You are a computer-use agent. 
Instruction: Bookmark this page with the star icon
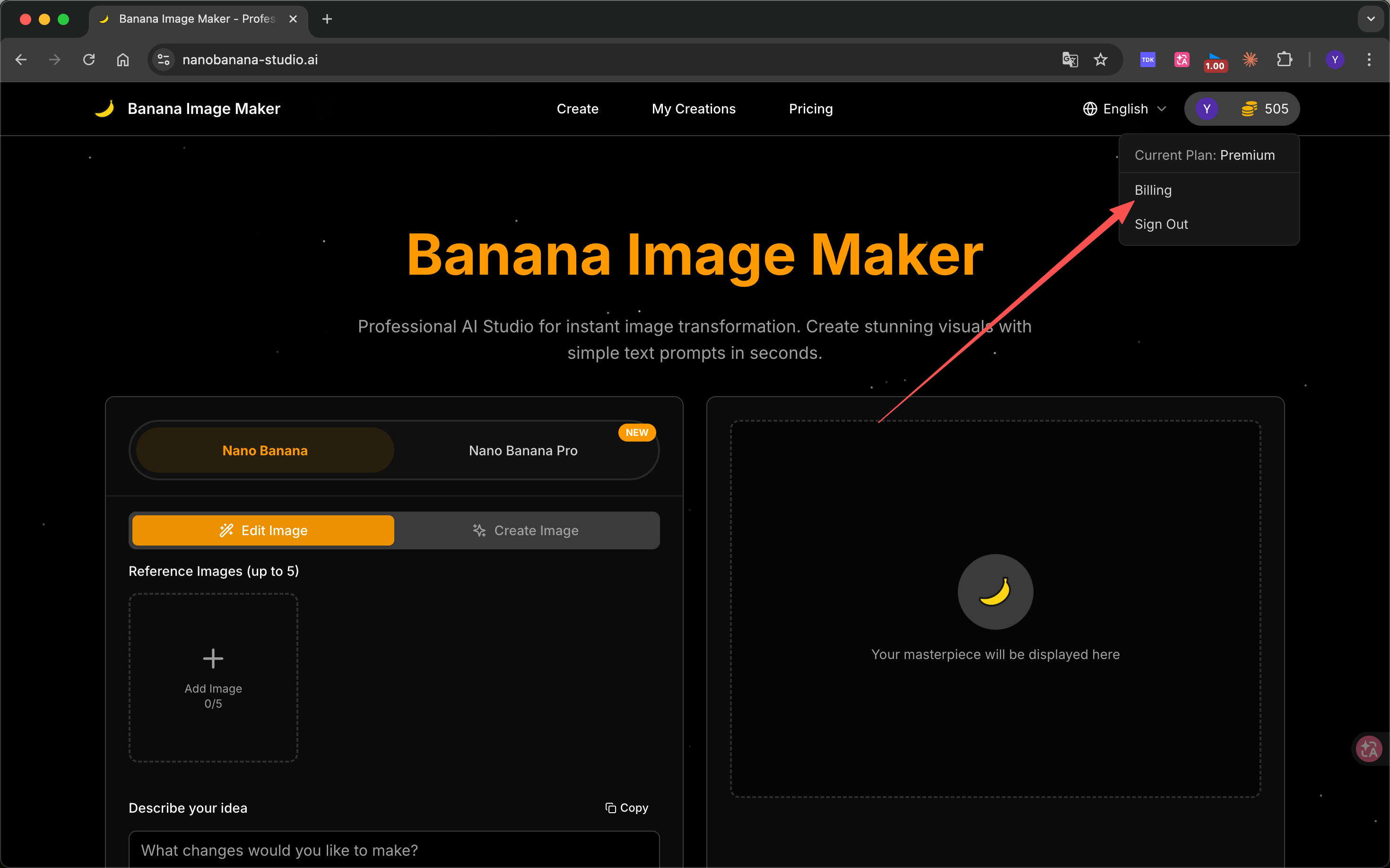click(x=1101, y=60)
